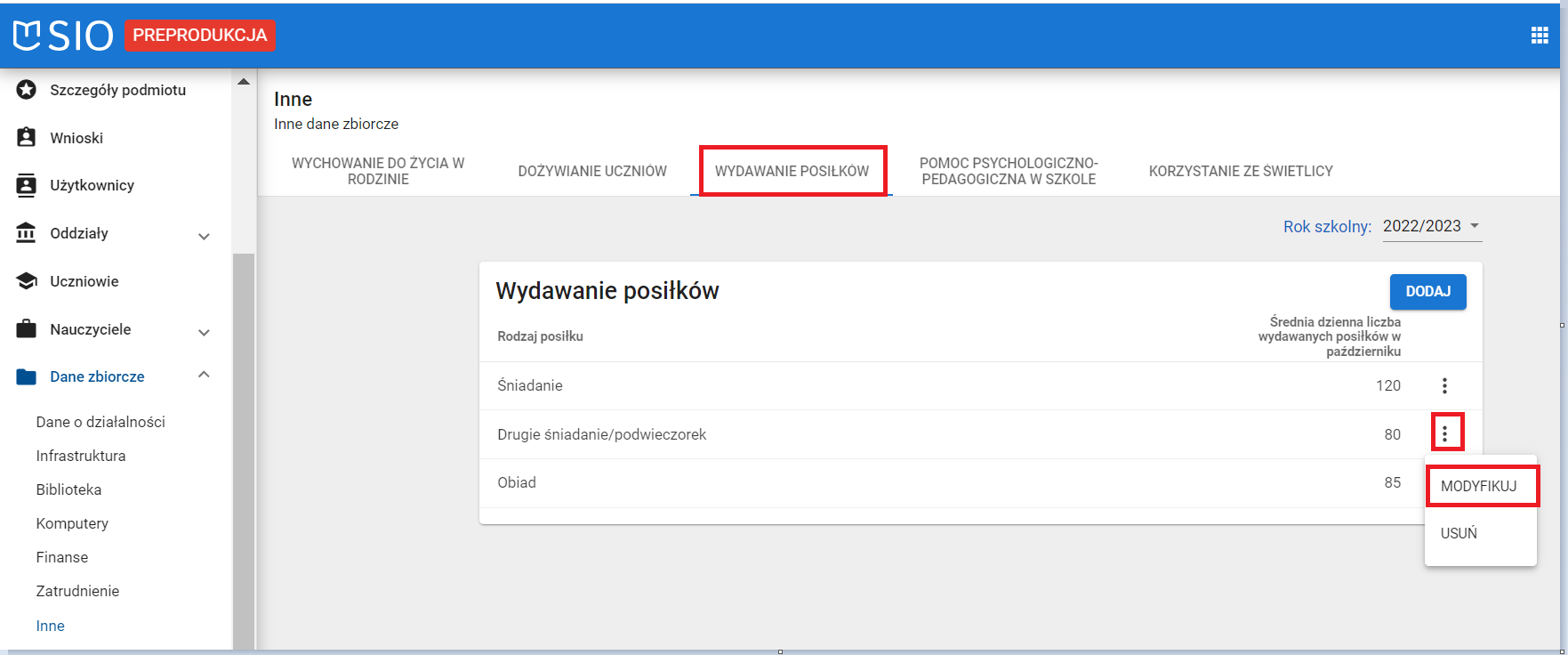
Task: Click the sidebar scrollbar thumb
Action: pos(244,450)
